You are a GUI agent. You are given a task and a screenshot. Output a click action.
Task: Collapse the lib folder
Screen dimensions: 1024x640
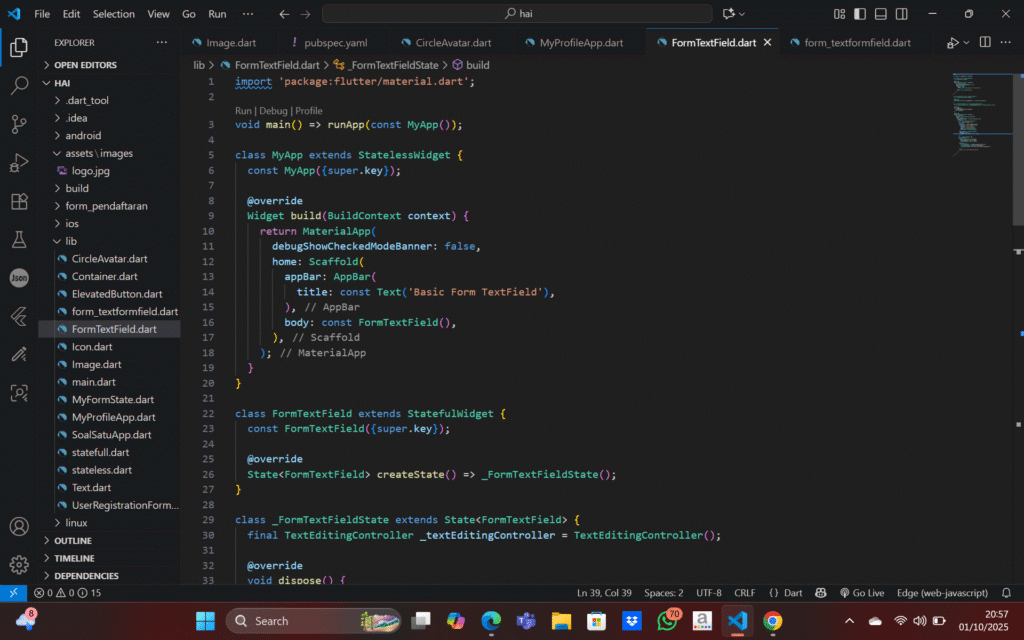(x=70, y=241)
